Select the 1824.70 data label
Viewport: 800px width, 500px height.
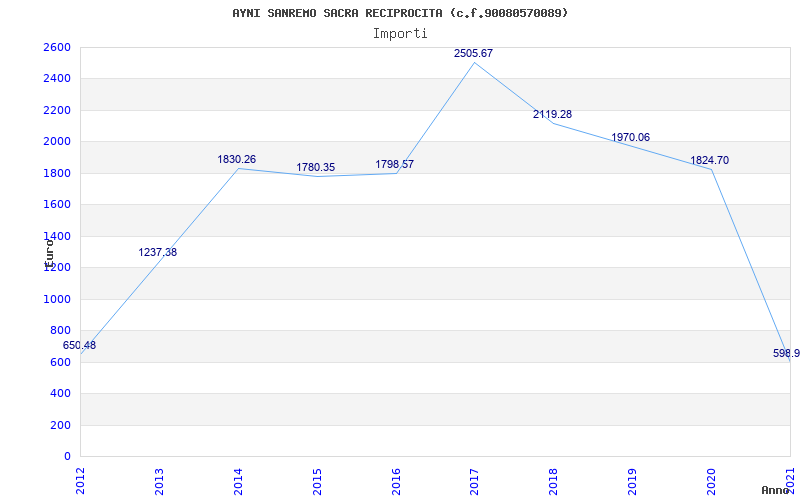pyautogui.click(x=709, y=160)
